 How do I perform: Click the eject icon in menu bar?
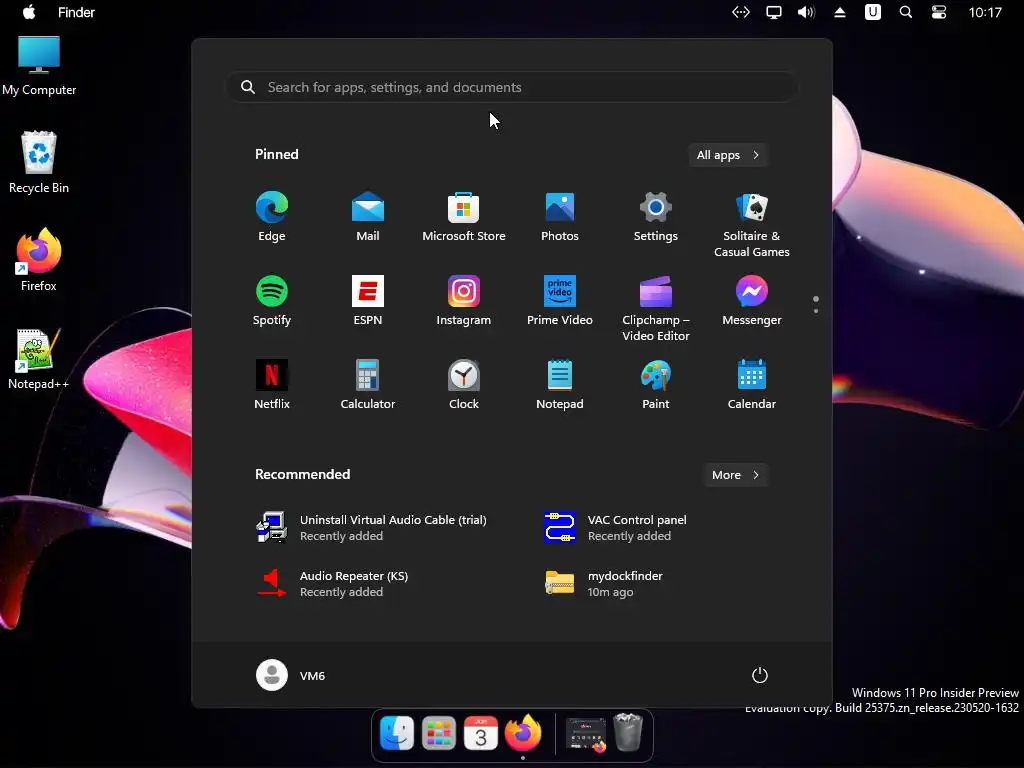[x=840, y=12]
